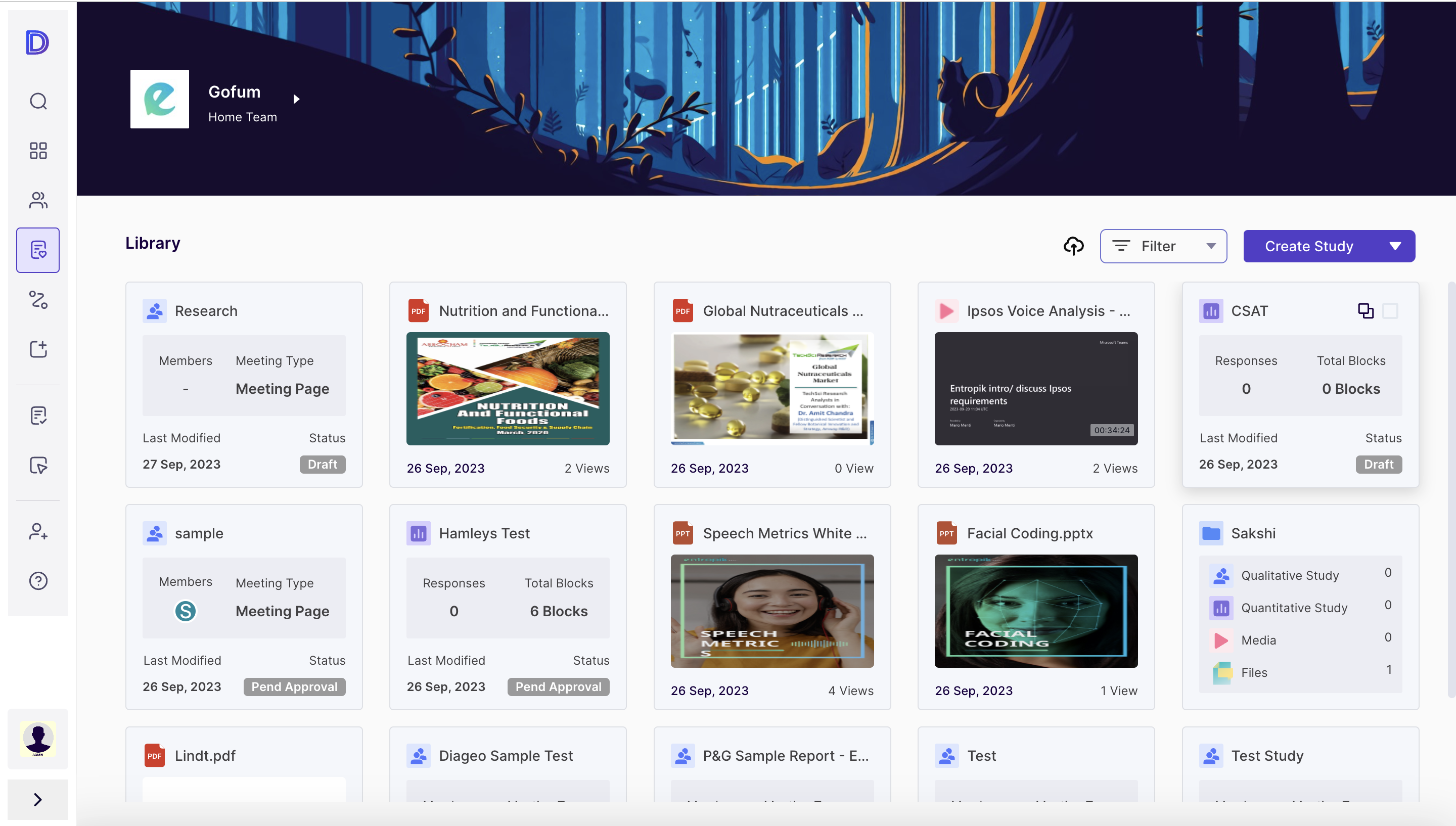1456x826 pixels.
Task: Open search from the sidebar magnifier icon
Action: pyautogui.click(x=38, y=101)
